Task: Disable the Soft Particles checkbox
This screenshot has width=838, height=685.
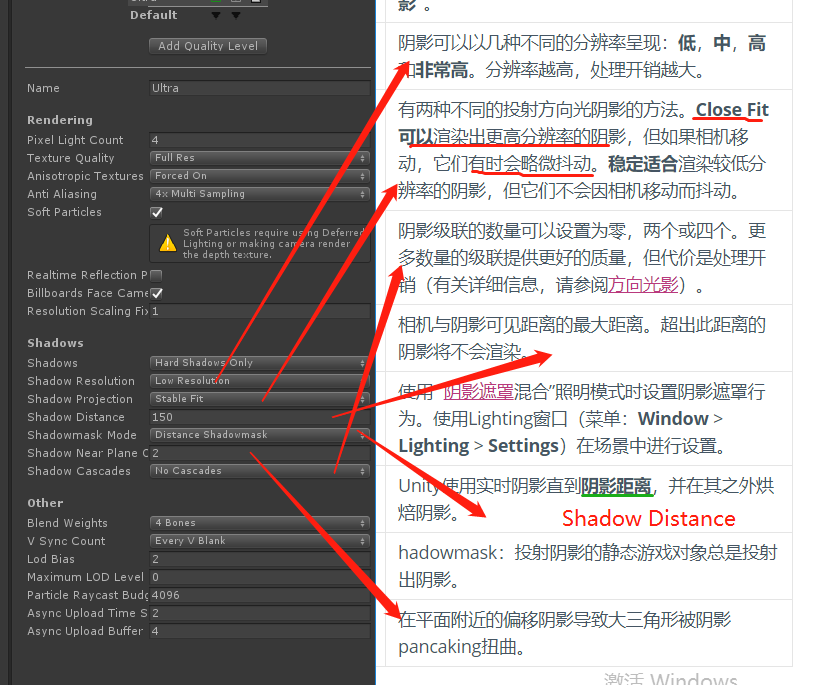Action: (x=156, y=211)
